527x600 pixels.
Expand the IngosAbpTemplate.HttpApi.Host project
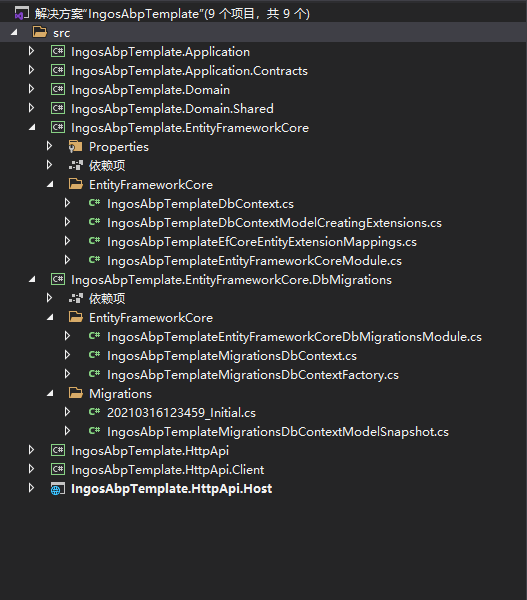pos(31,488)
